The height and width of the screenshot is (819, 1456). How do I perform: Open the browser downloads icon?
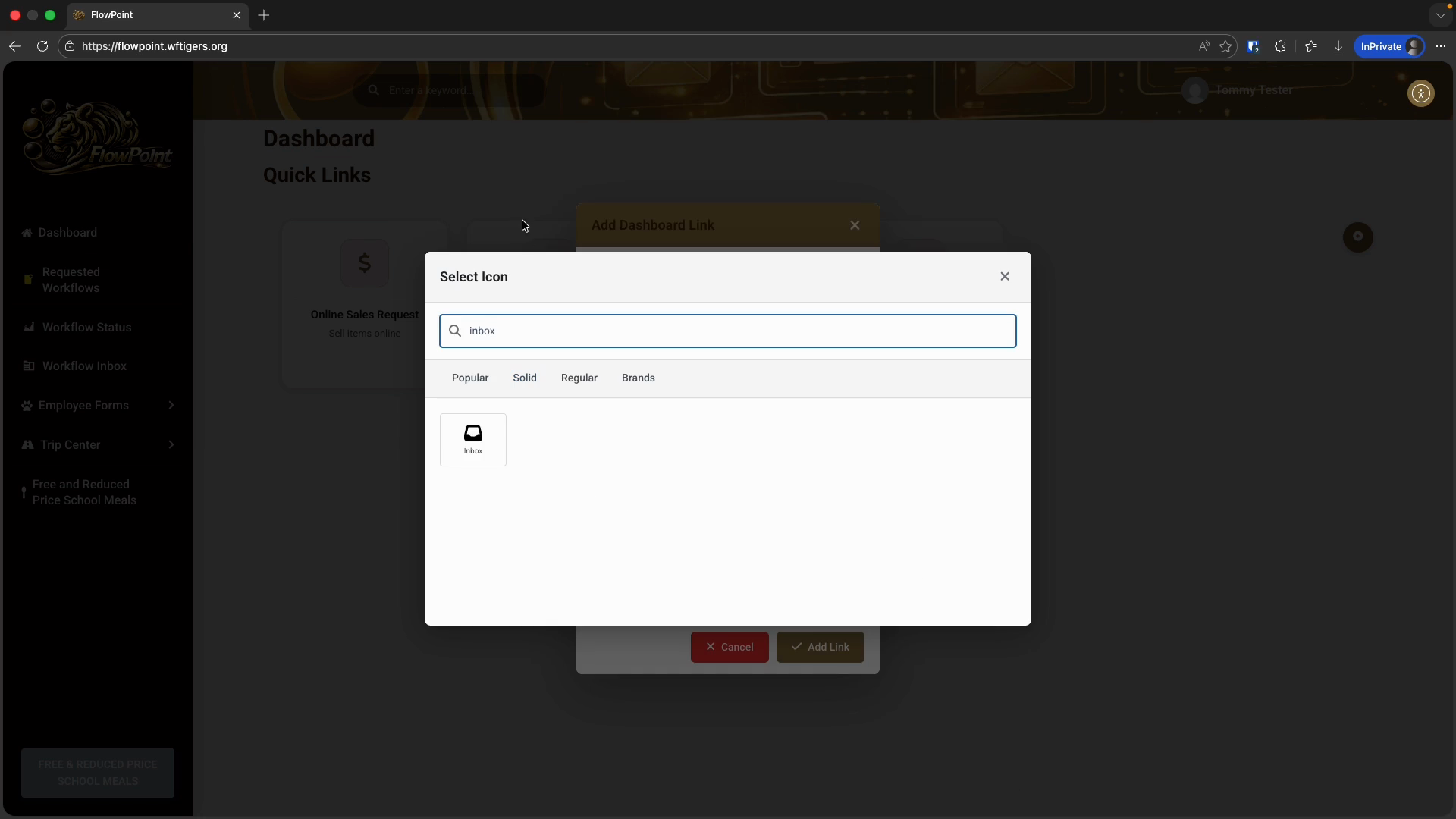[x=1338, y=47]
